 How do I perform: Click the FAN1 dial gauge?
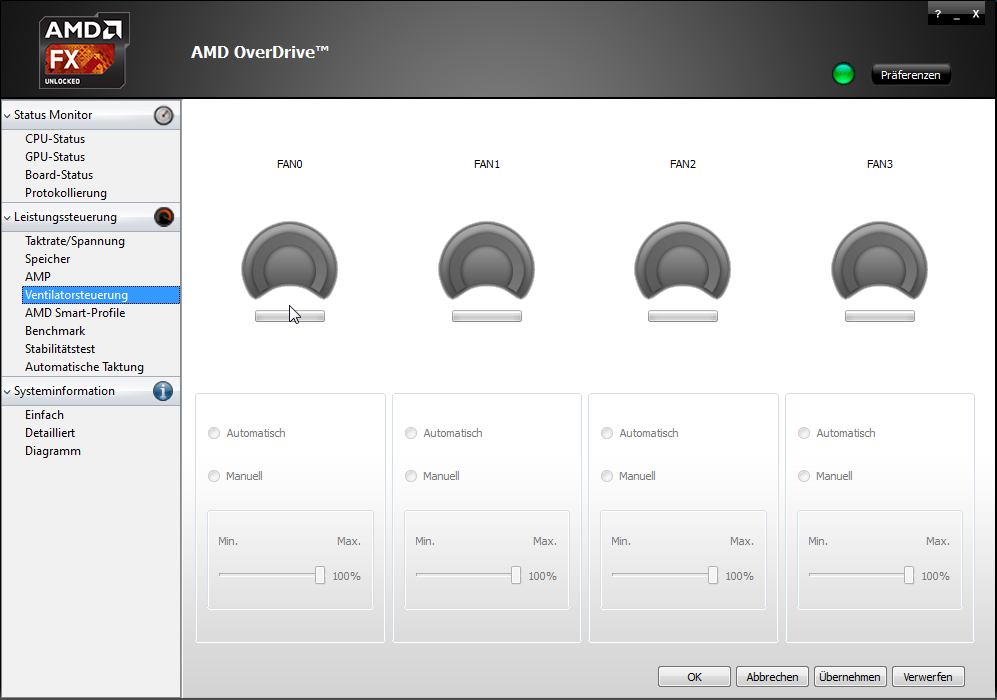pos(486,261)
